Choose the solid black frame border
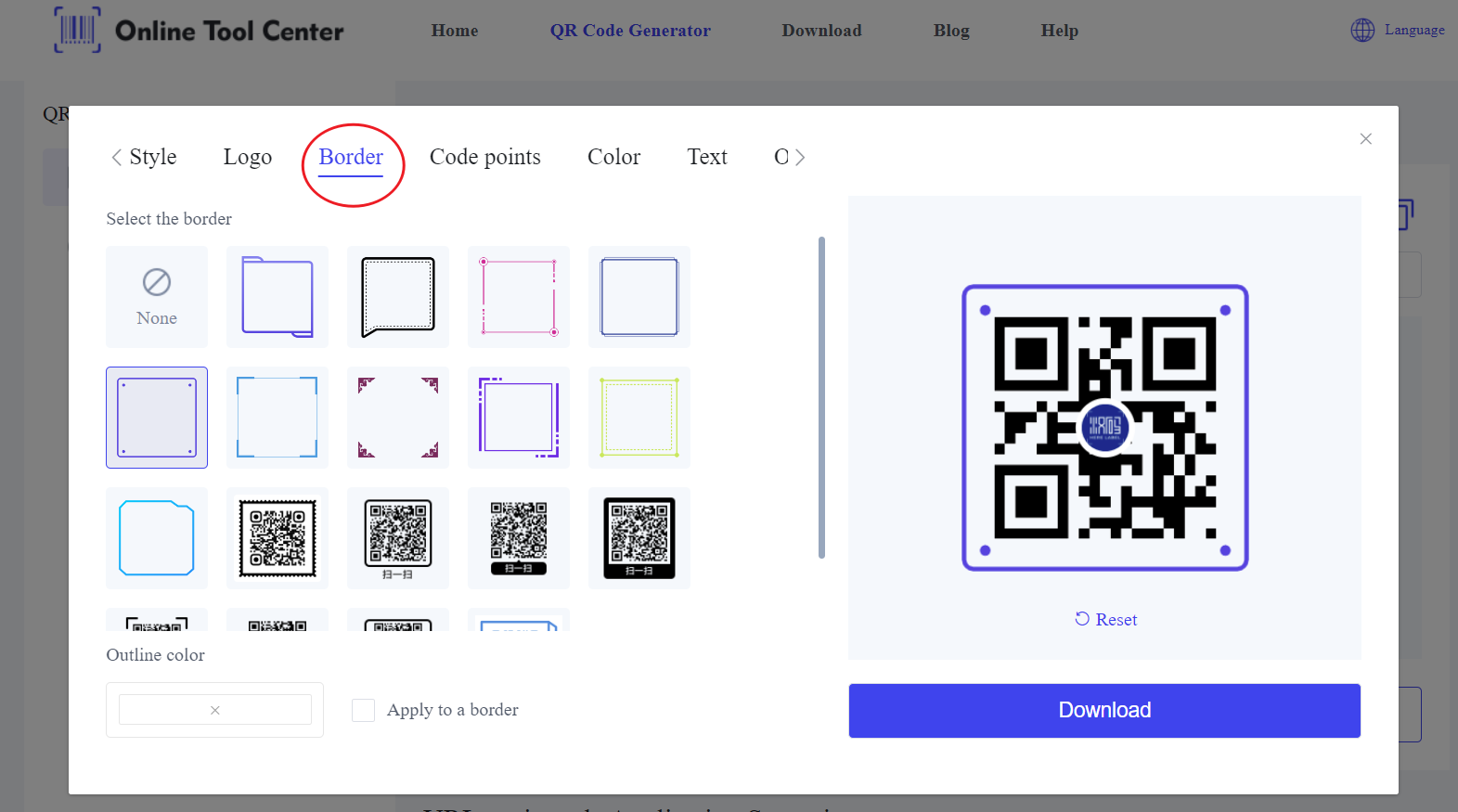Screen dimensions: 1458x812 (x=639, y=538)
